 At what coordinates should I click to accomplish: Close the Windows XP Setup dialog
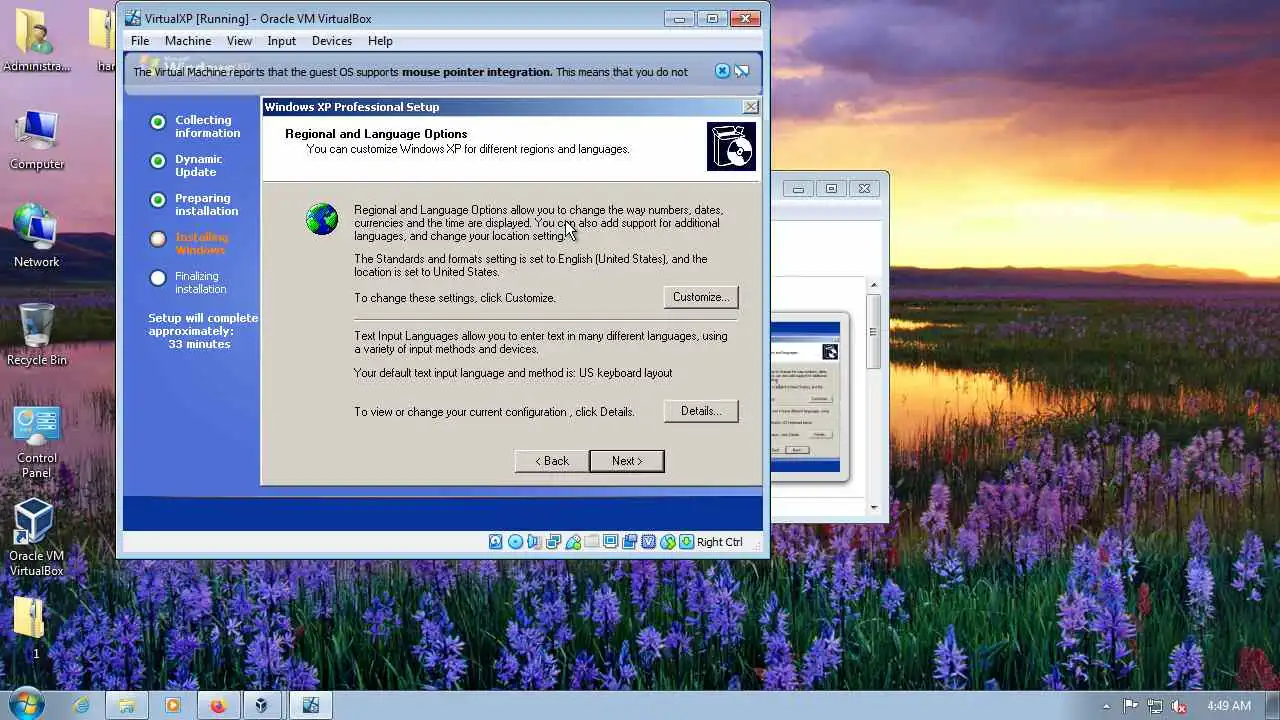point(751,107)
